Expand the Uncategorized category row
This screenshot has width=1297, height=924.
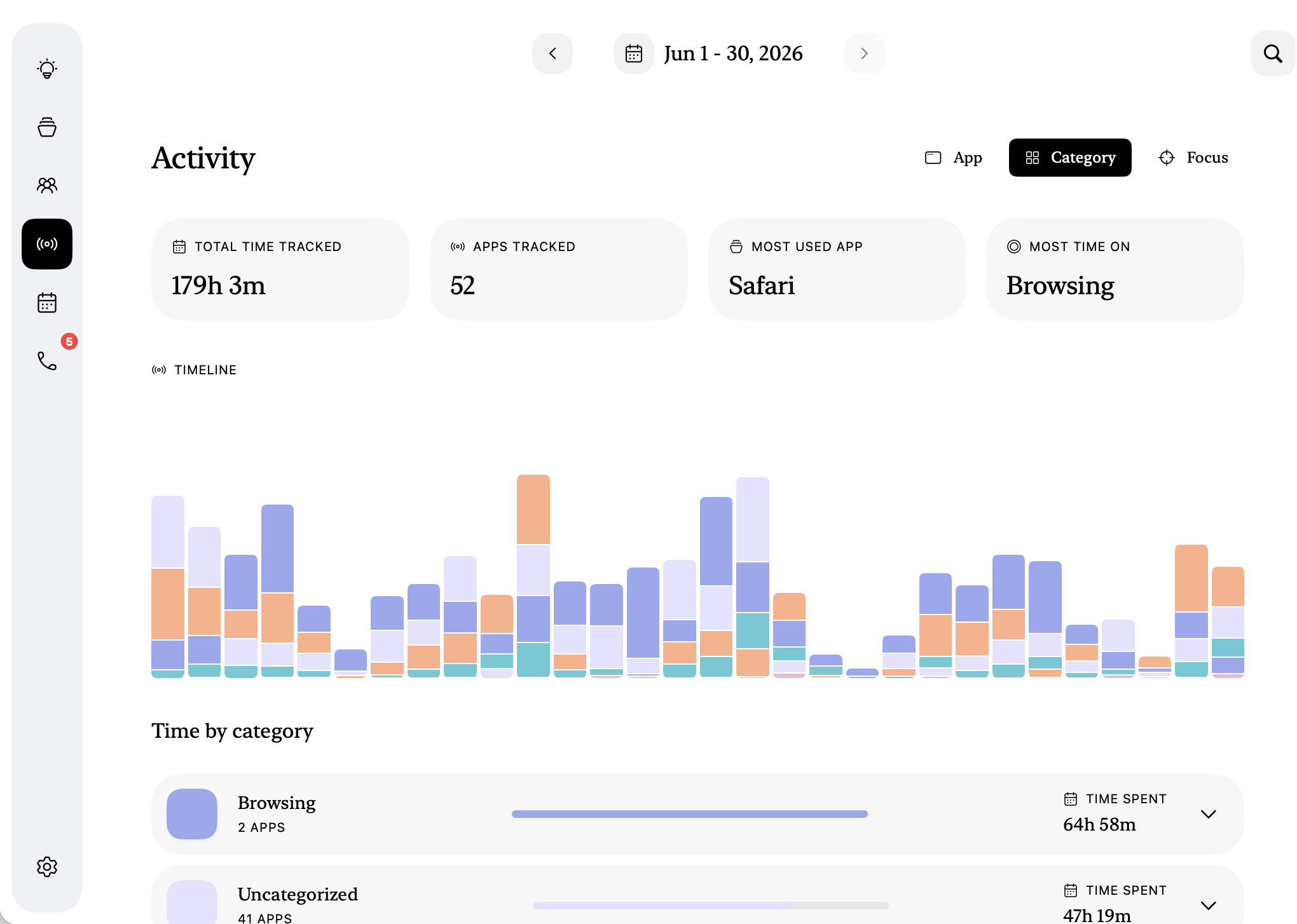pyautogui.click(x=1209, y=906)
